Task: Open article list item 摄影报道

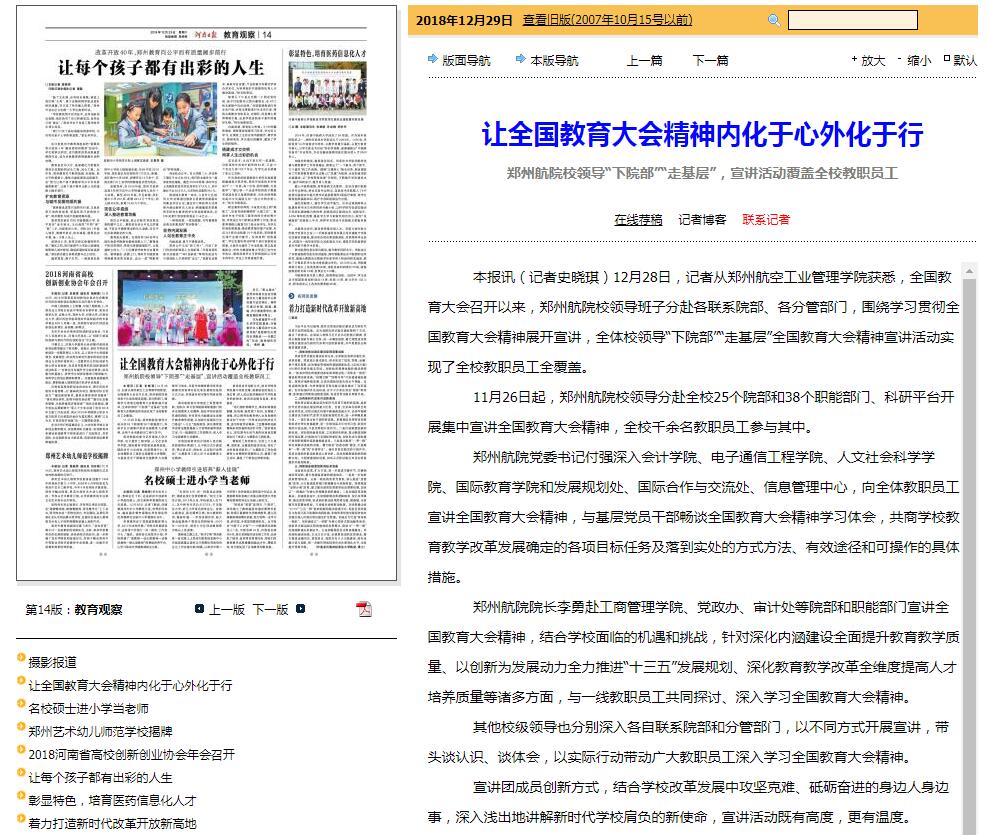Action: 52,662
